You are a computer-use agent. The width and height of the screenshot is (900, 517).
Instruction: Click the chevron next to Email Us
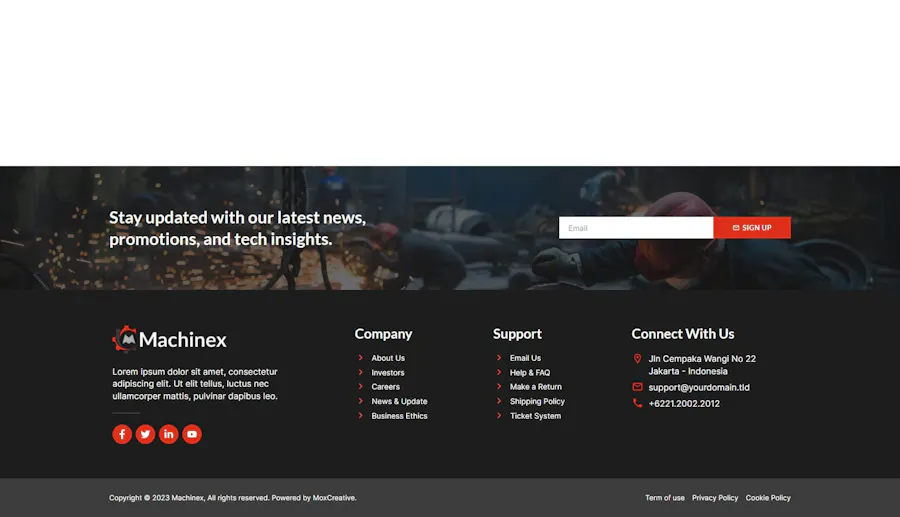point(499,357)
